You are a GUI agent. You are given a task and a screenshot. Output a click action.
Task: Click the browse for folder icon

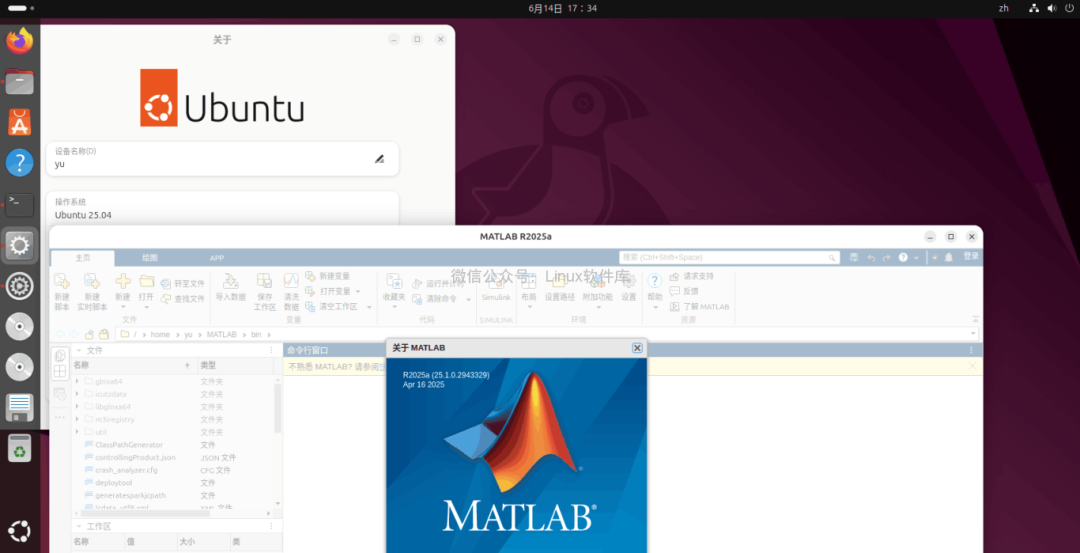click(103, 335)
